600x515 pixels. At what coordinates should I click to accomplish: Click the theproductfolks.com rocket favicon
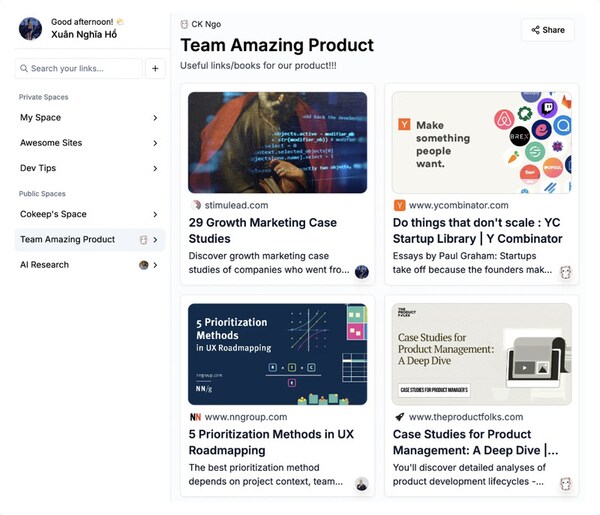click(400, 416)
